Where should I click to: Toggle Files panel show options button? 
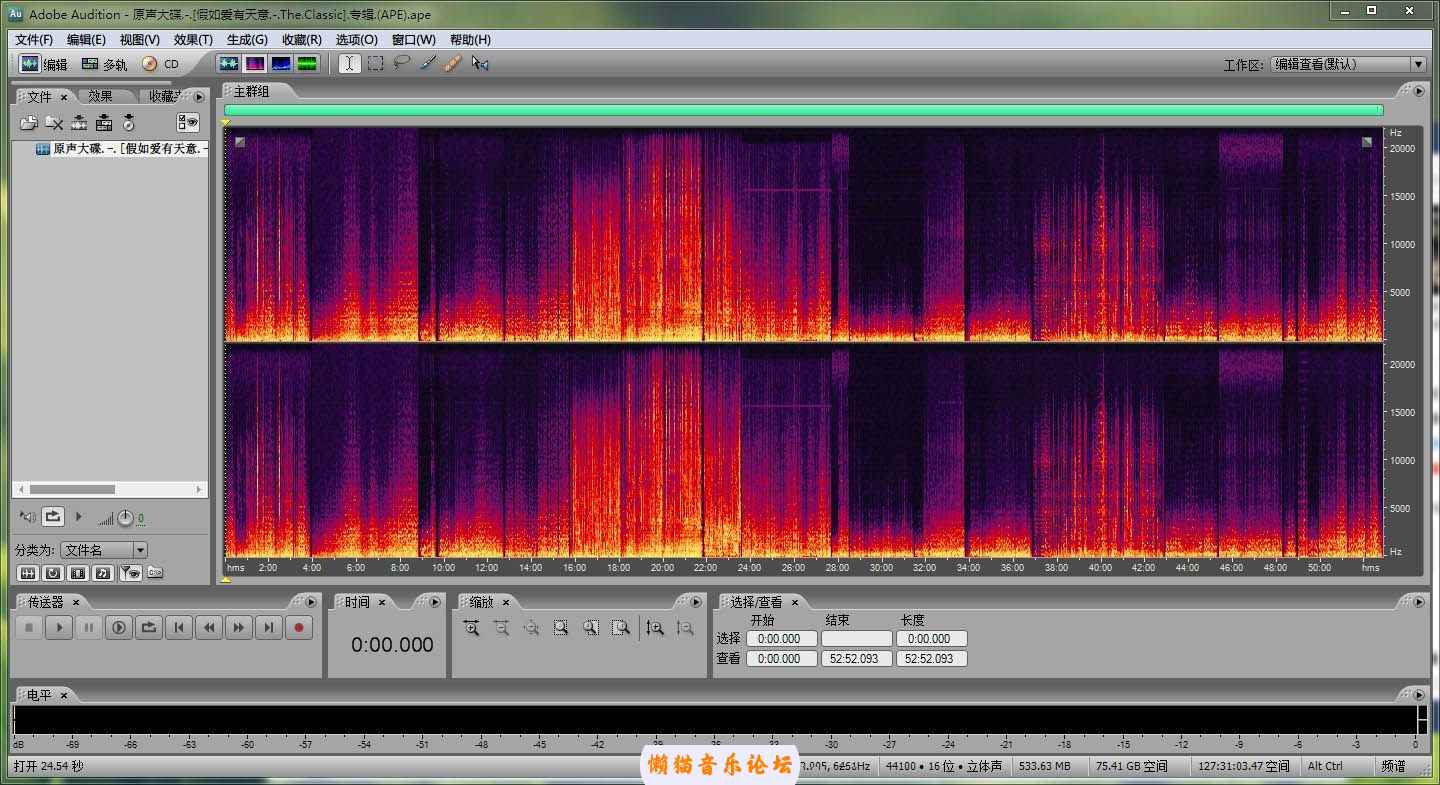(x=188, y=123)
